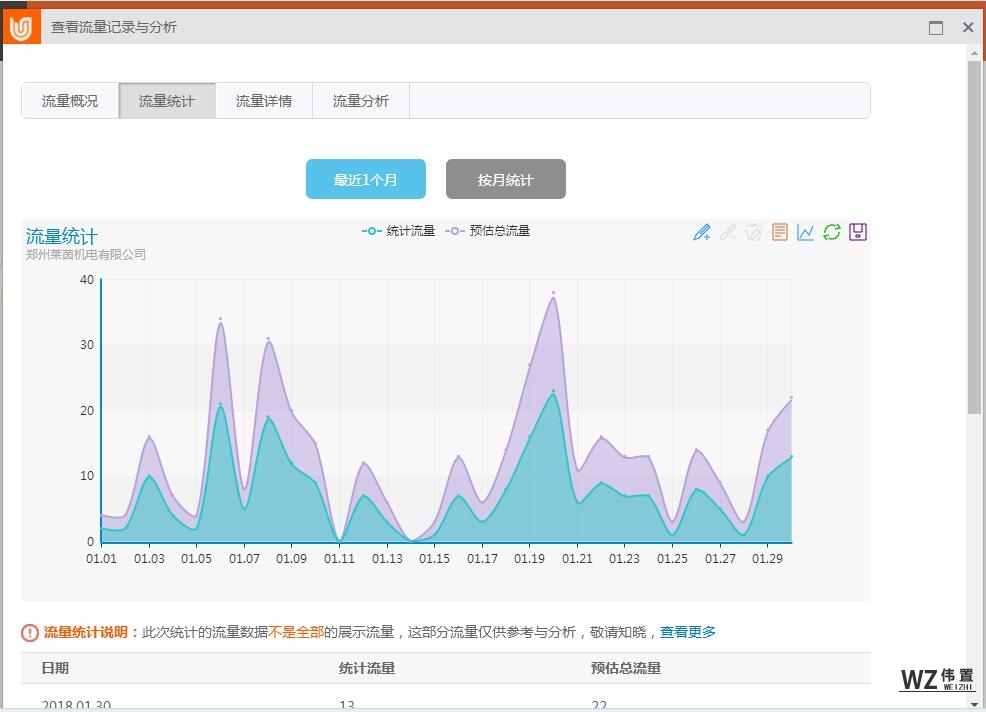Image resolution: width=986 pixels, height=712 pixels.
Task: Click the orange app logo in title bar
Action: [21, 28]
